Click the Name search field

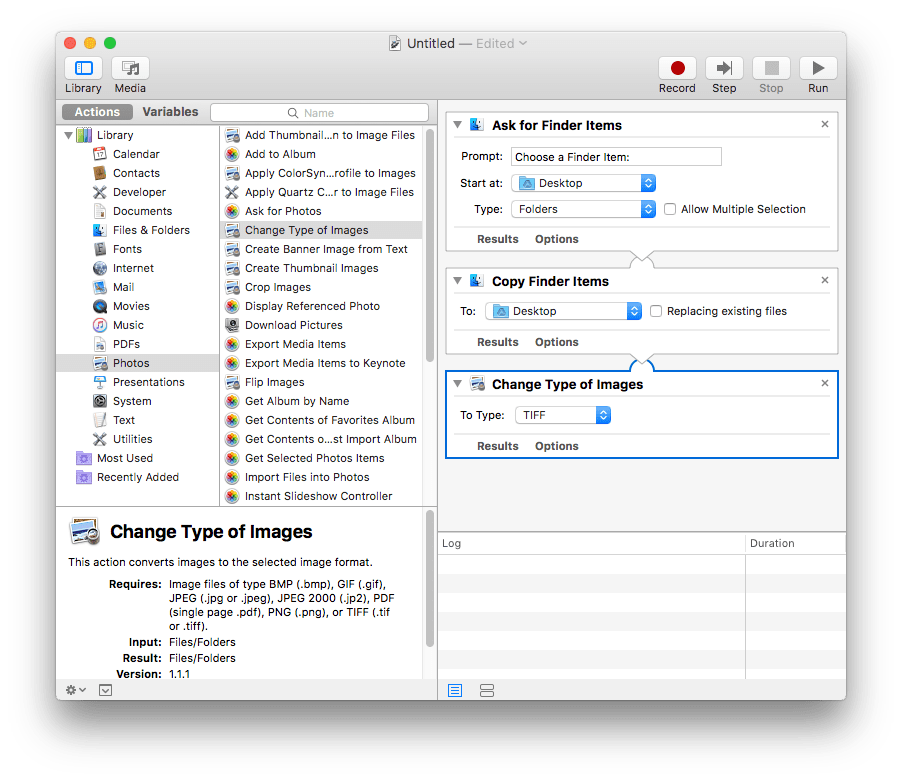tap(319, 113)
